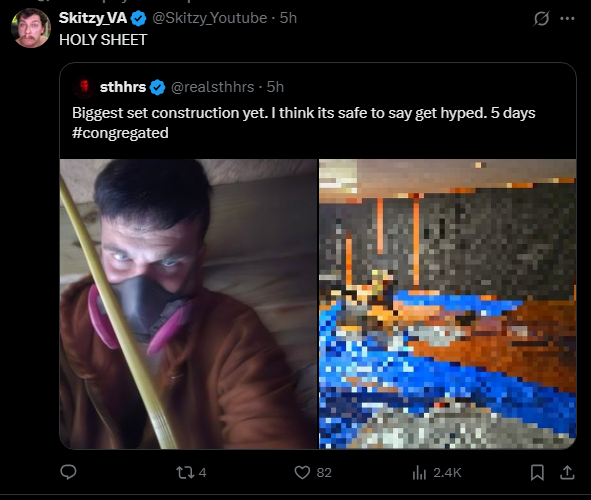Repost the tweet with 4 reposts
This screenshot has width=591, height=500.
184,472
